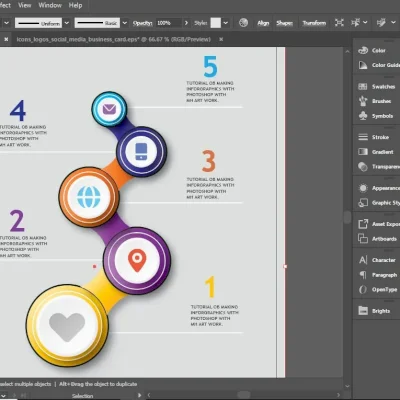Expand the Uniform stroke profile dropdown

67,23
